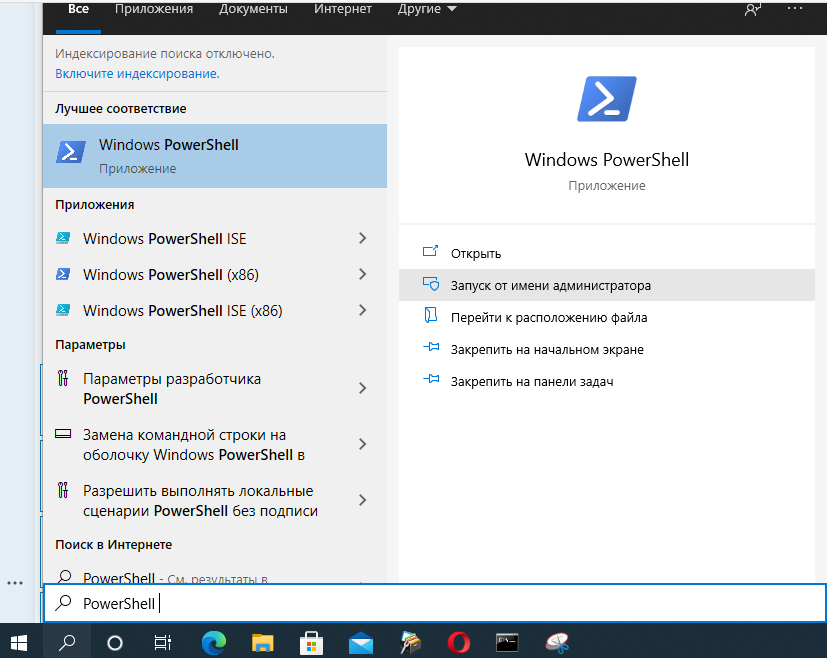Open the Другие dropdown filter

pos(427,9)
